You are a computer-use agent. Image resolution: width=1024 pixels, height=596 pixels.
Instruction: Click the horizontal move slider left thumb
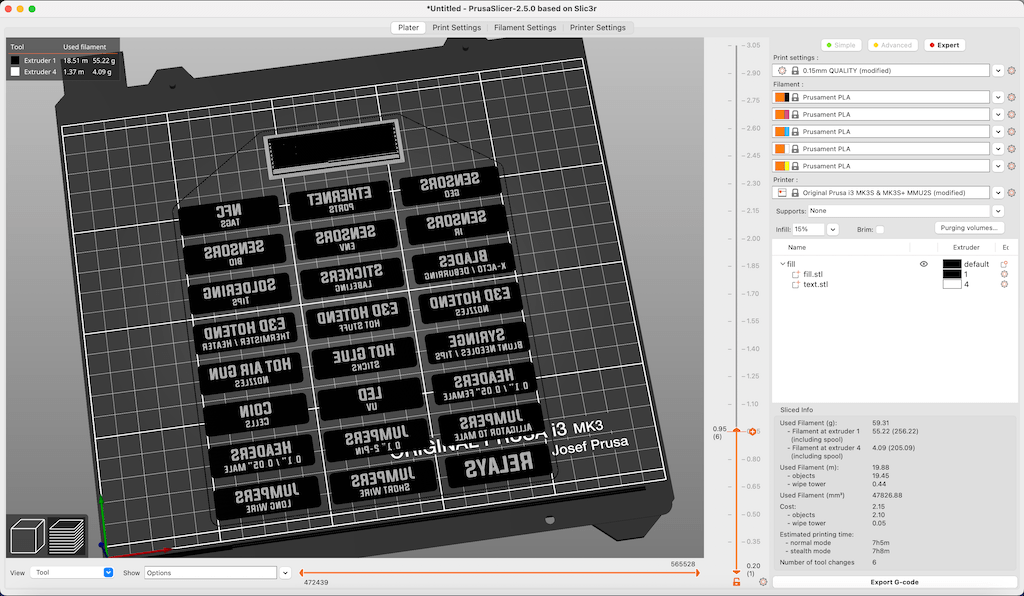[301, 572]
